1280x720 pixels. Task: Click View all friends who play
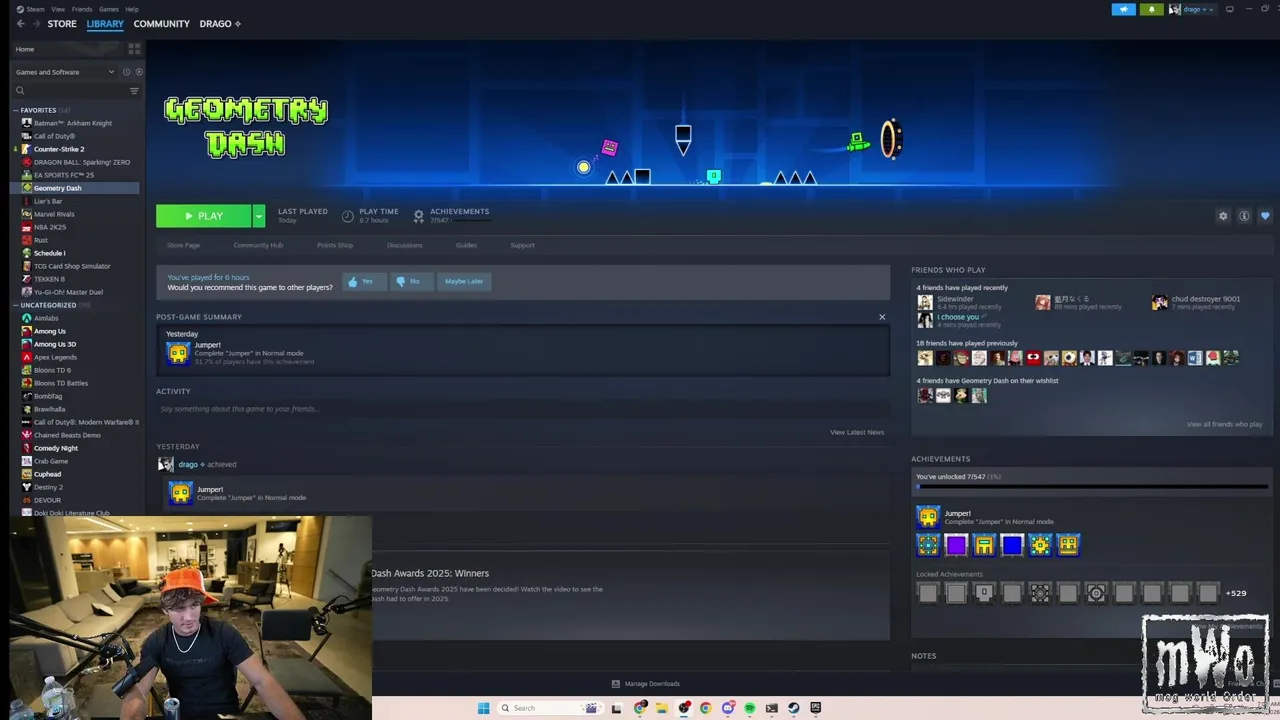tap(1224, 424)
